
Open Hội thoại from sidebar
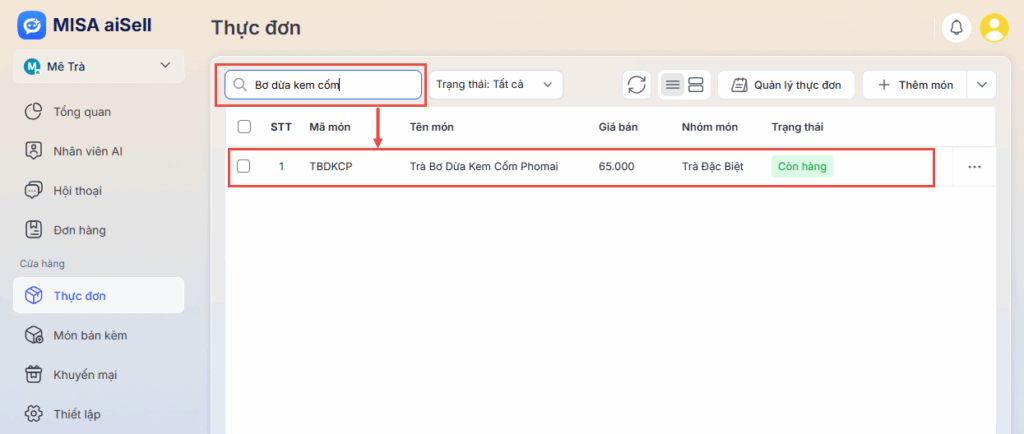78,190
